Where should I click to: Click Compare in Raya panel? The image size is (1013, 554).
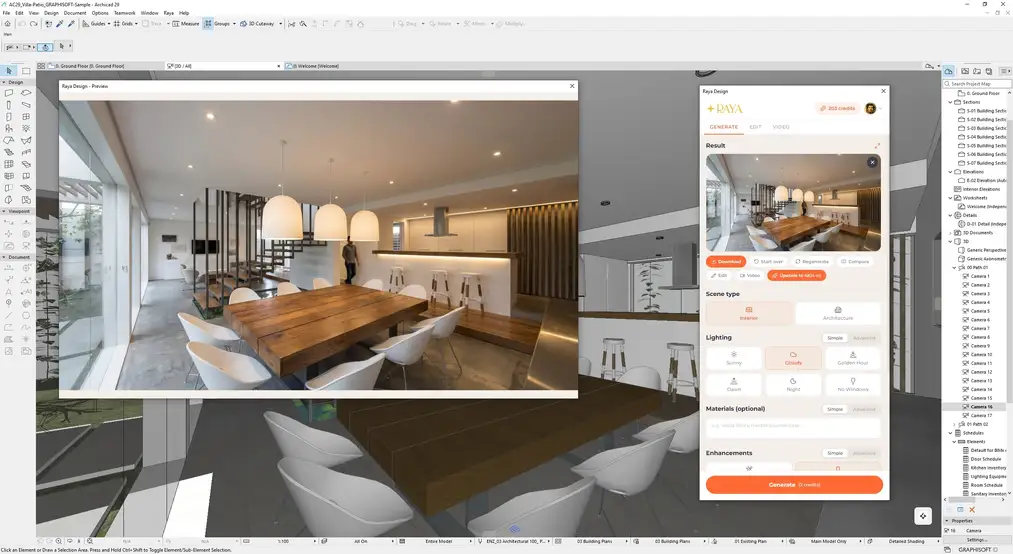pos(855,262)
